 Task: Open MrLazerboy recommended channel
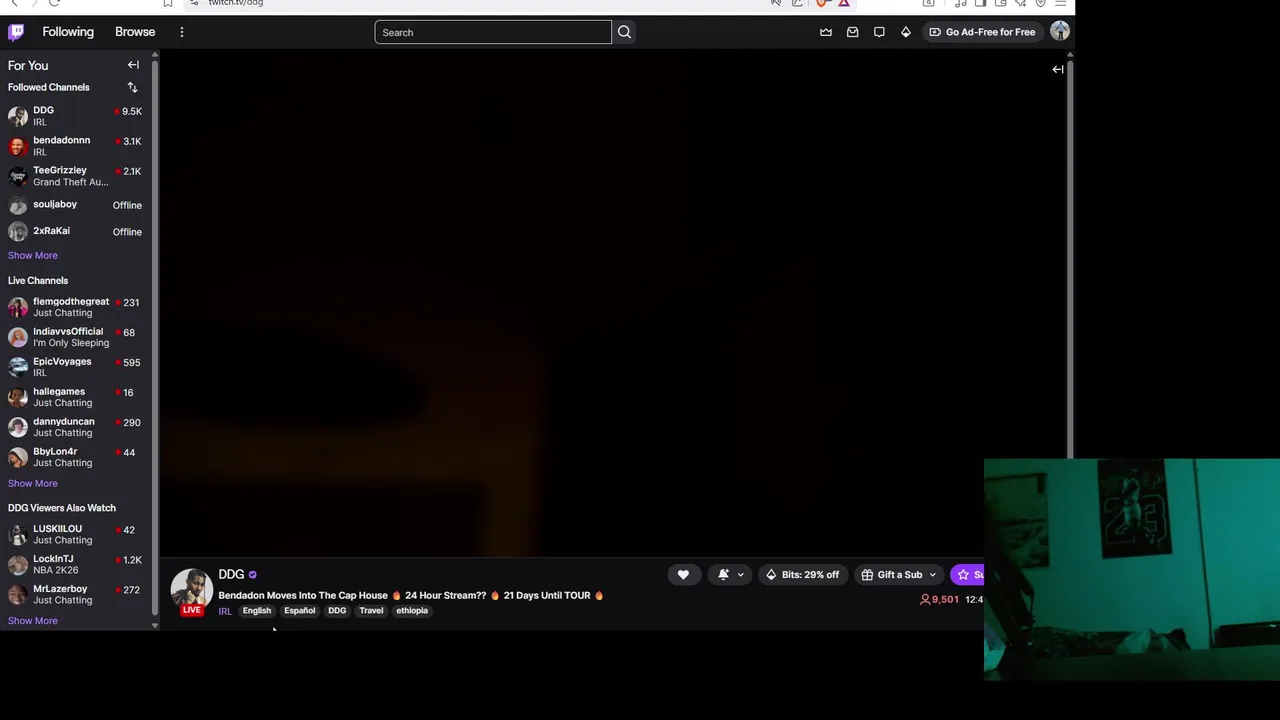(76, 594)
